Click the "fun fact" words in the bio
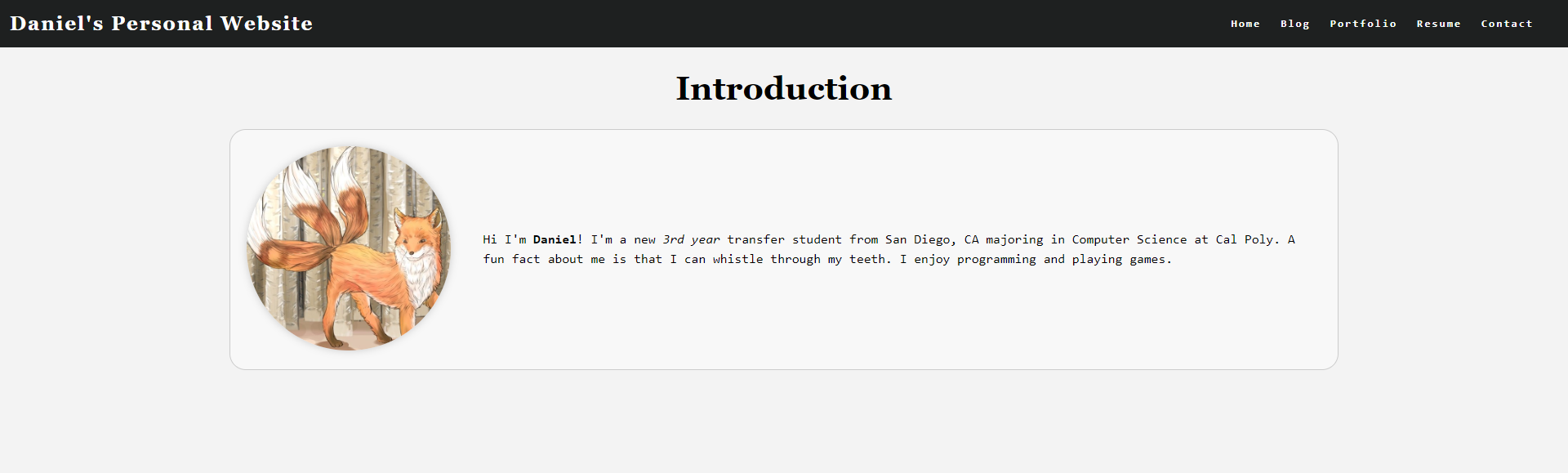The height and width of the screenshot is (473, 1568). [511, 259]
